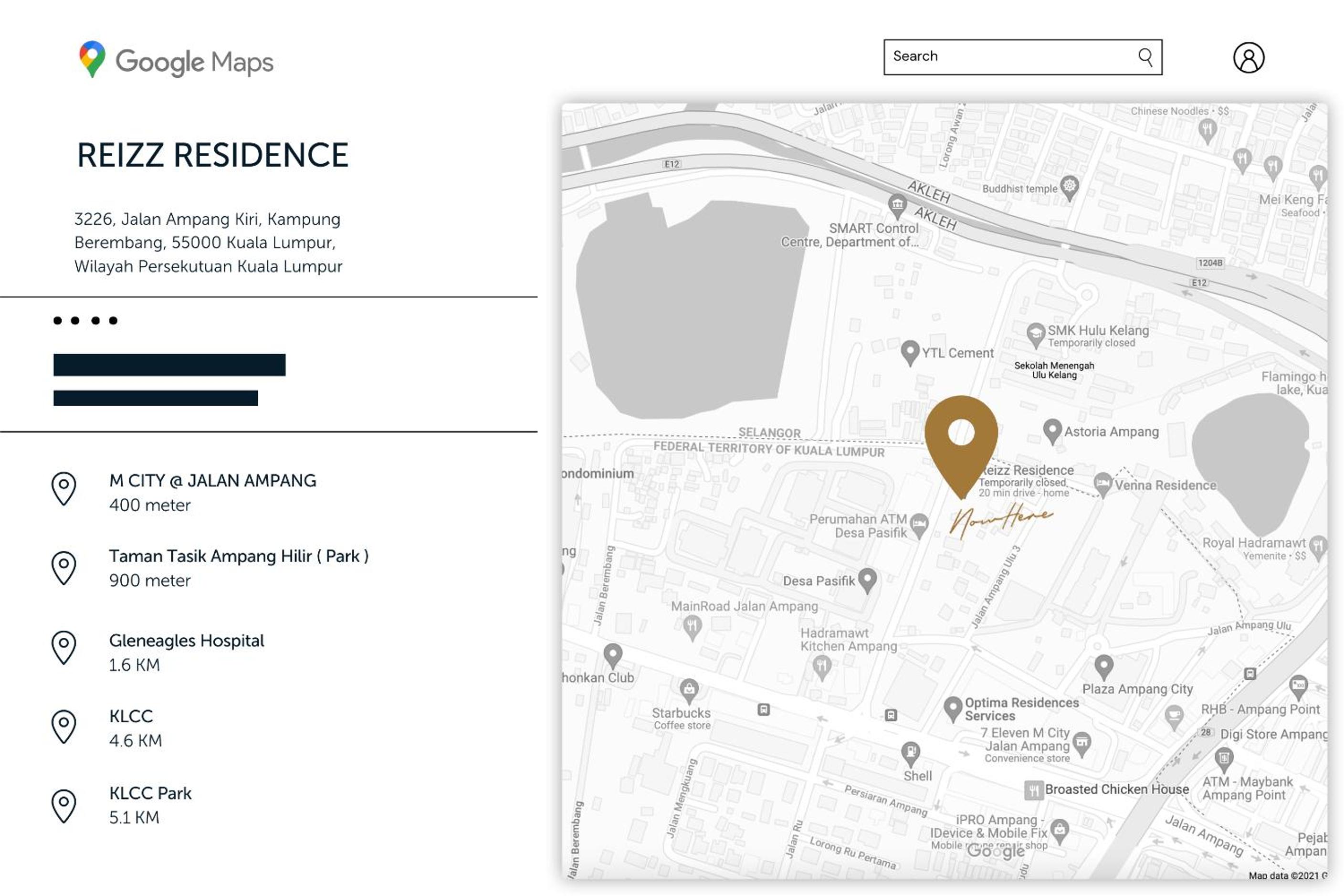The image size is (1344, 896).
Task: Select the Plaza Ampang City pin
Action: point(1103,667)
